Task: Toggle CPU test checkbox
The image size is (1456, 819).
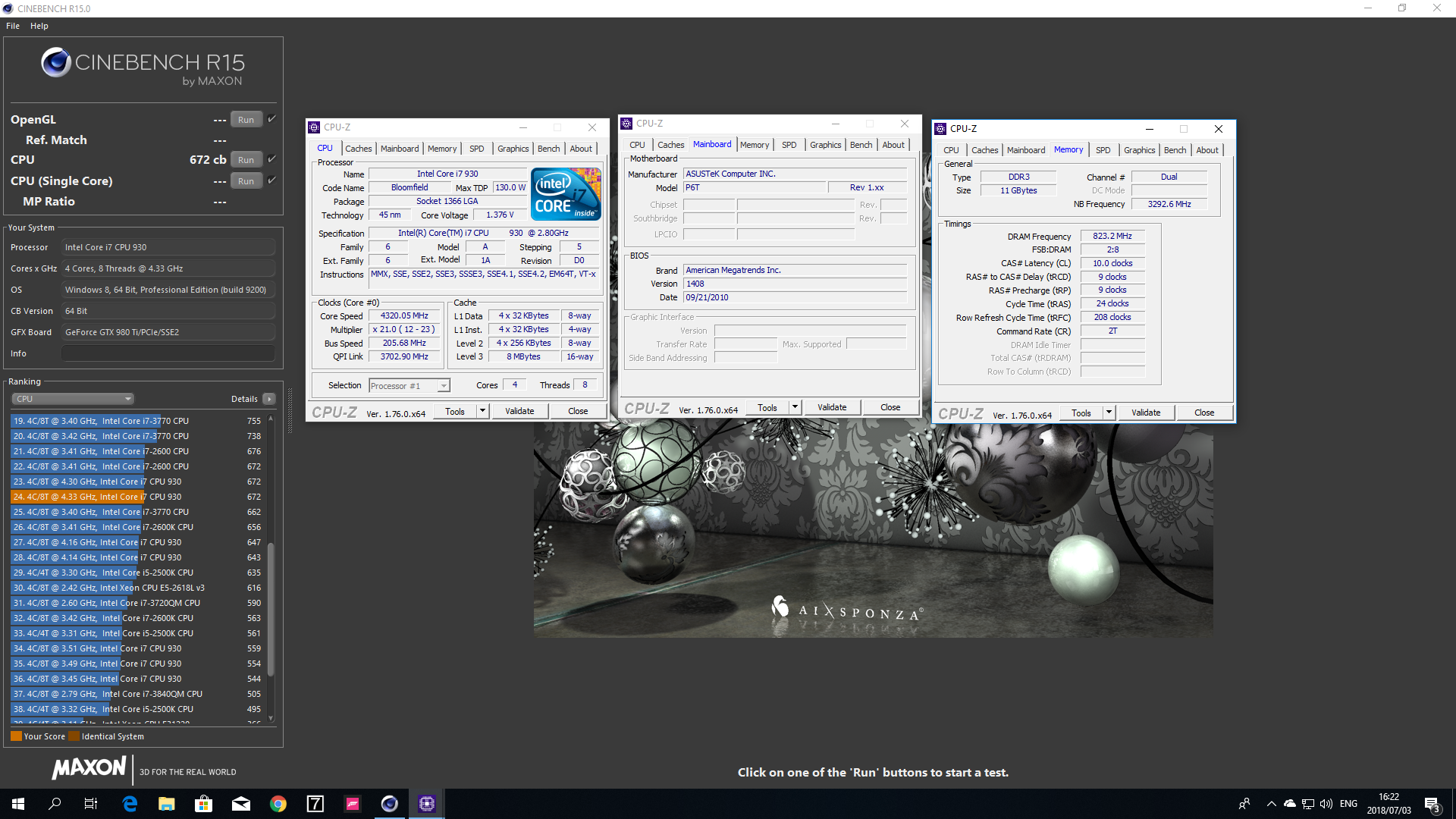Action: pos(271,159)
